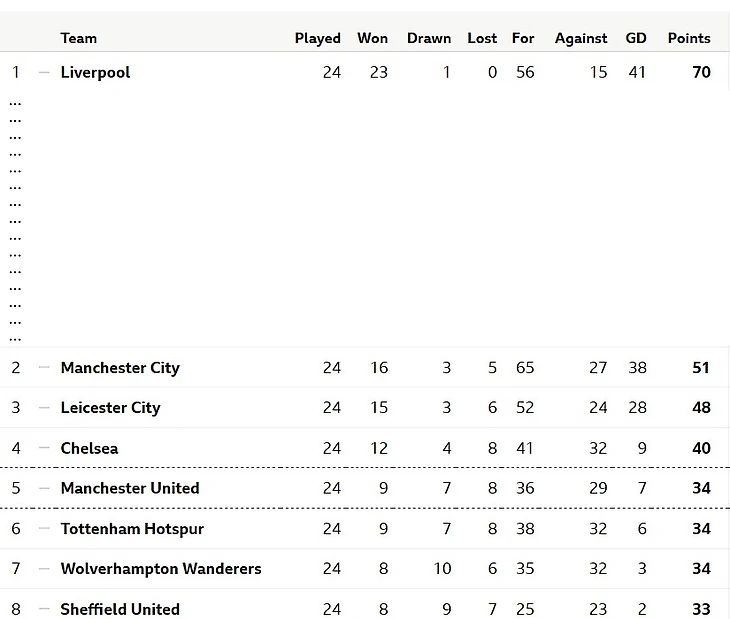Image resolution: width=730 pixels, height=619 pixels.
Task: Click the Team column header
Action: pyautogui.click(x=79, y=38)
